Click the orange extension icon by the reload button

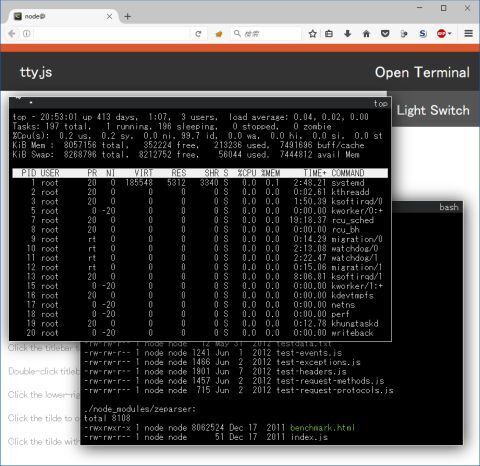pos(219,34)
